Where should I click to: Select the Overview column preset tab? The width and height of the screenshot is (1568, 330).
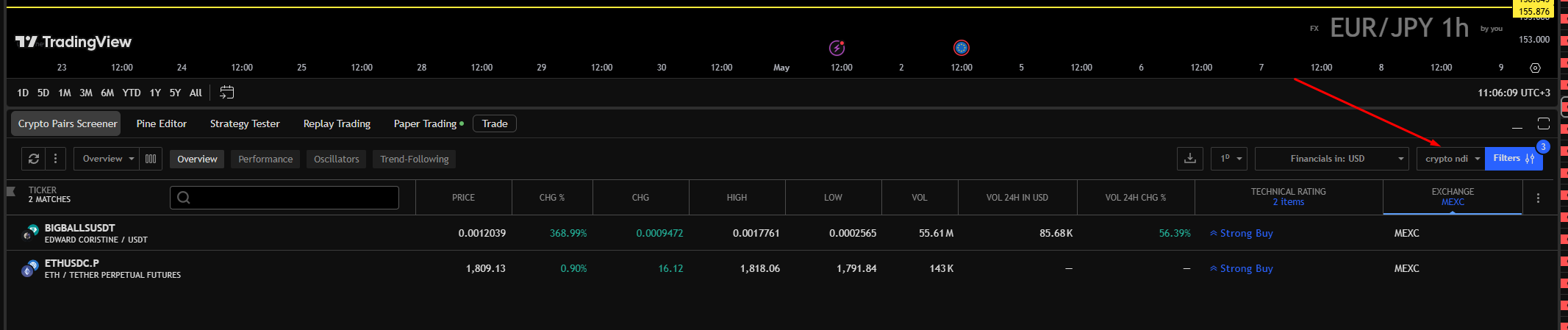coord(197,159)
